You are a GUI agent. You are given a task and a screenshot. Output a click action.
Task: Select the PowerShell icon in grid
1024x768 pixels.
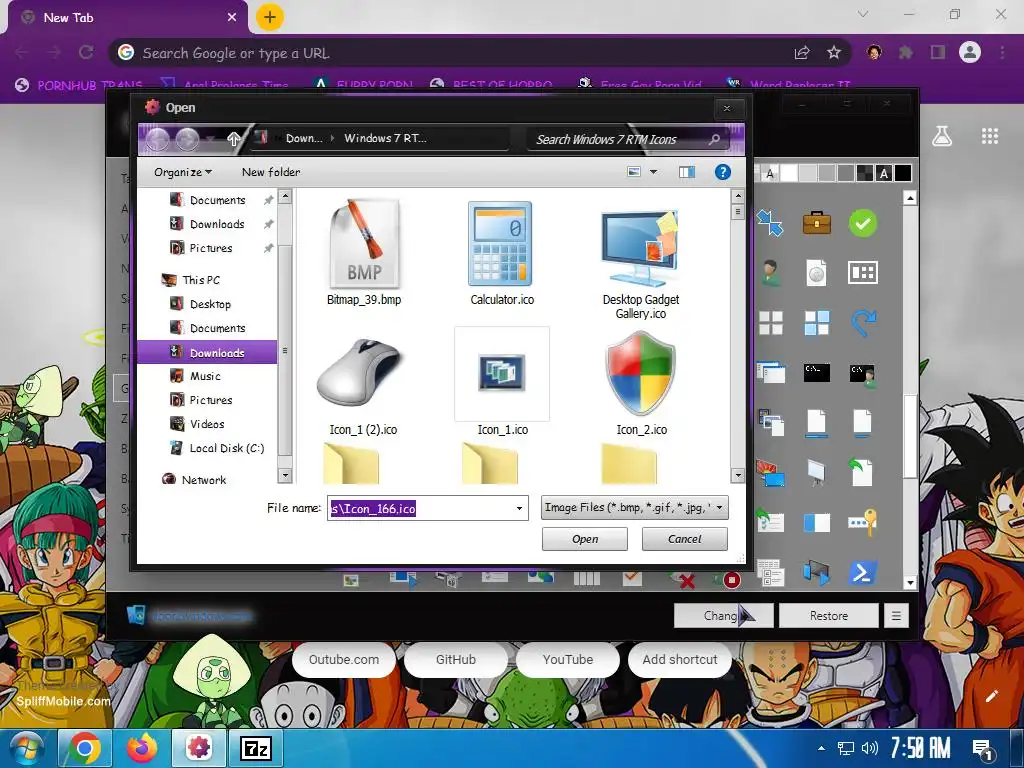pos(862,573)
